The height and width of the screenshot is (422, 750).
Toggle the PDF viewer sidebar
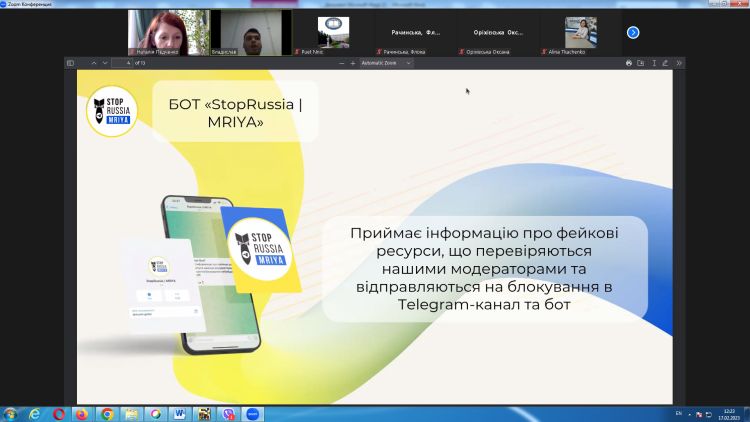71,63
